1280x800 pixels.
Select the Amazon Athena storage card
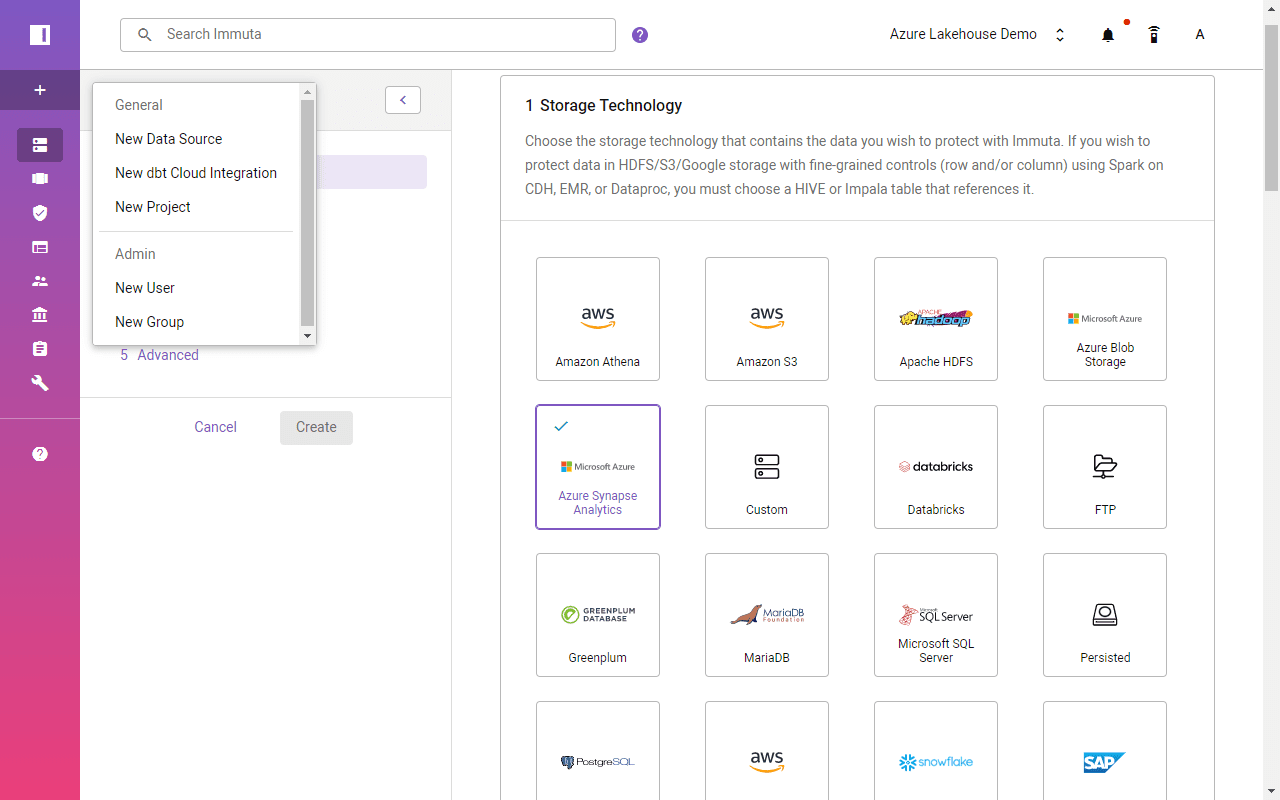[598, 319]
